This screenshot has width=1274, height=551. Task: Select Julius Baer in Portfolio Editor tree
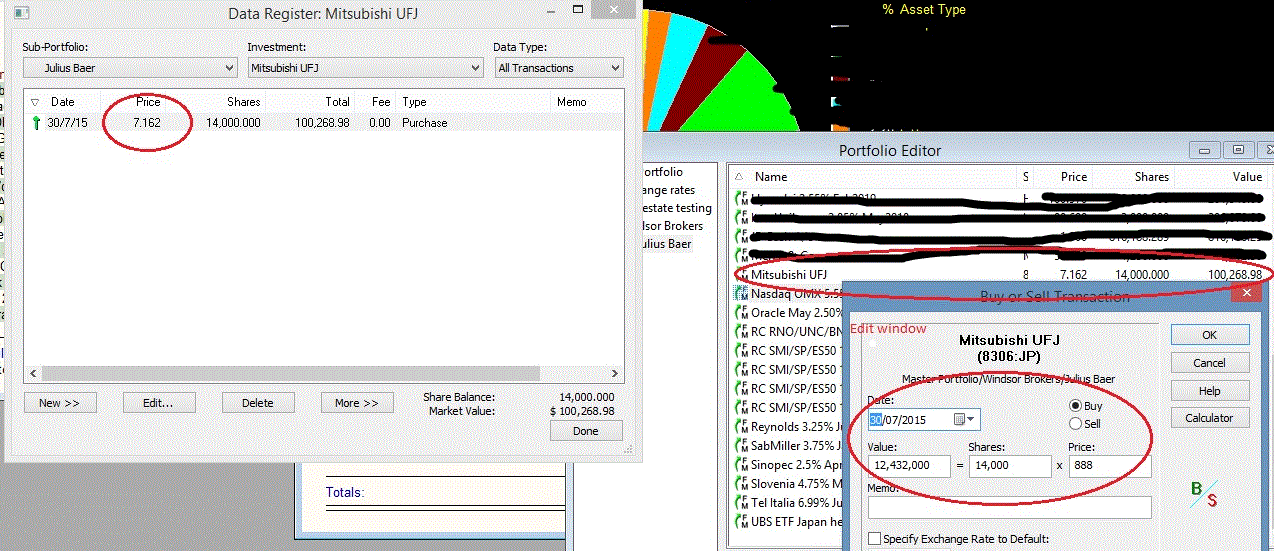click(x=665, y=244)
